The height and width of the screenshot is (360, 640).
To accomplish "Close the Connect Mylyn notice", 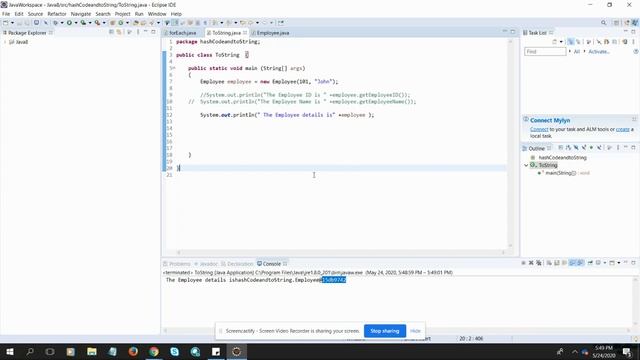I will coord(634,120).
